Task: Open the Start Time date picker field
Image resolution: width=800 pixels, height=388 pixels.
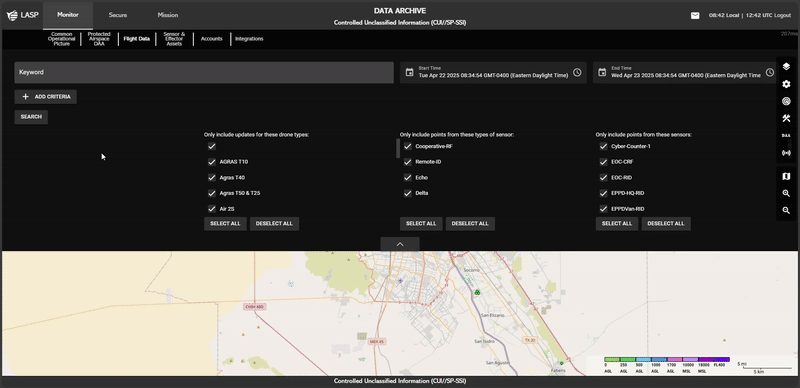Action: pyautogui.click(x=493, y=72)
